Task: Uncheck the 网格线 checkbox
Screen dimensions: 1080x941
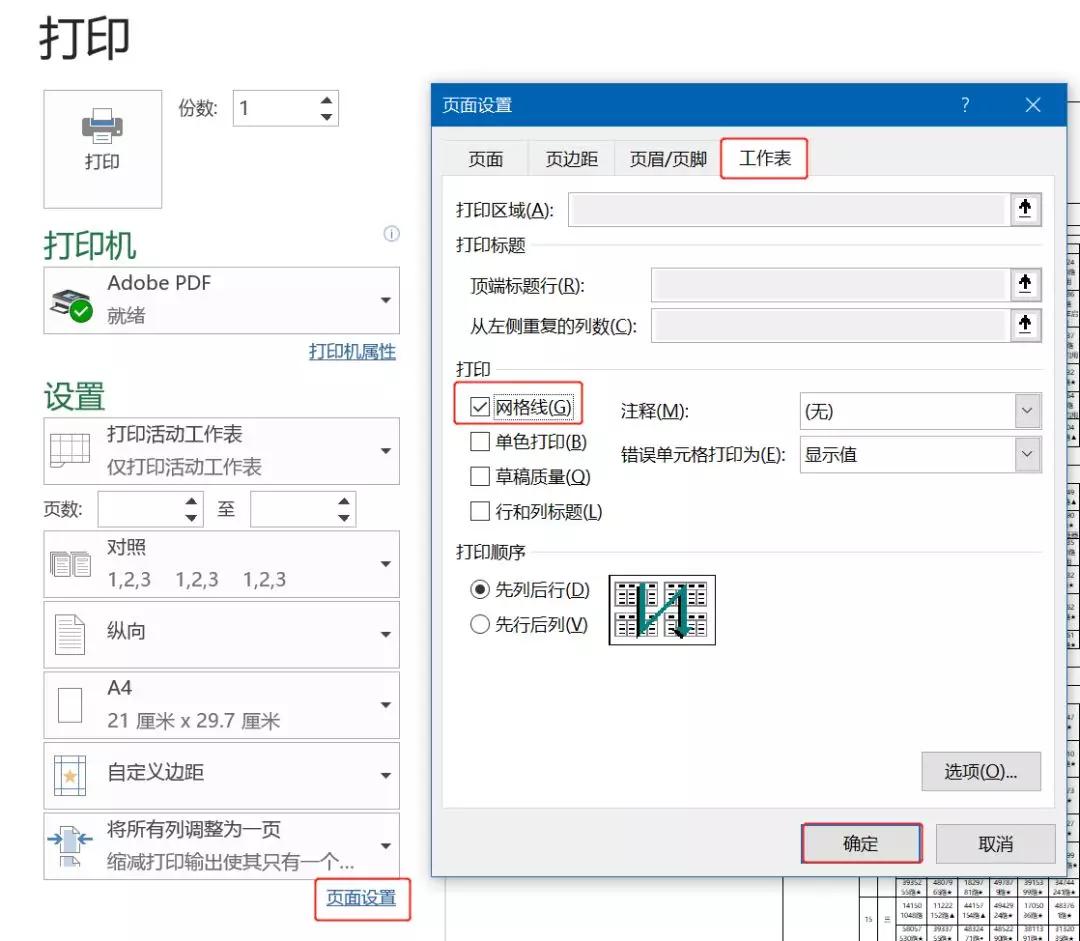Action: pos(480,406)
